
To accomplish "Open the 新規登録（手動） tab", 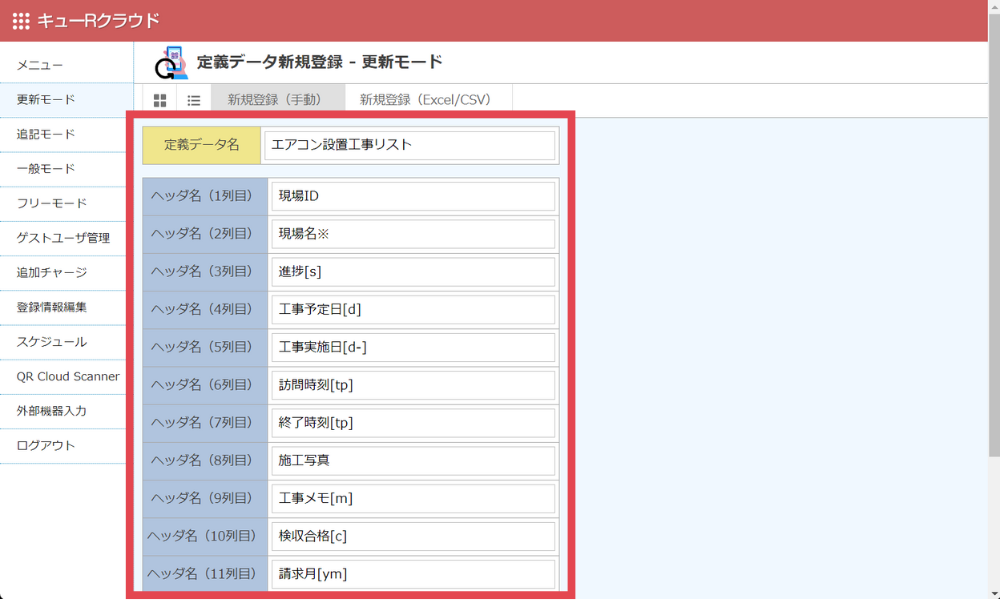I will click(x=277, y=100).
